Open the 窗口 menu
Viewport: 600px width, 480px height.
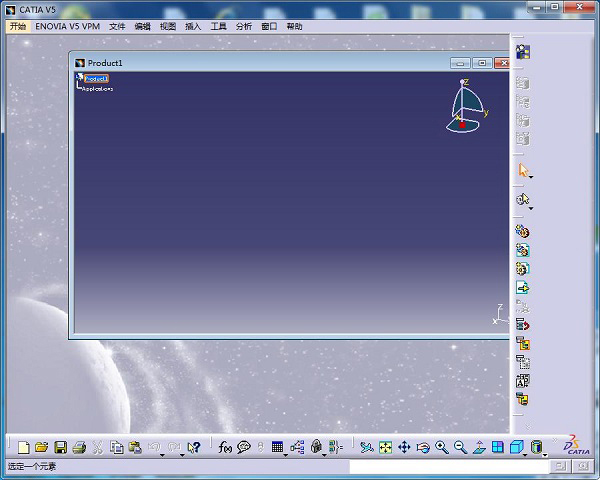[x=269, y=26]
